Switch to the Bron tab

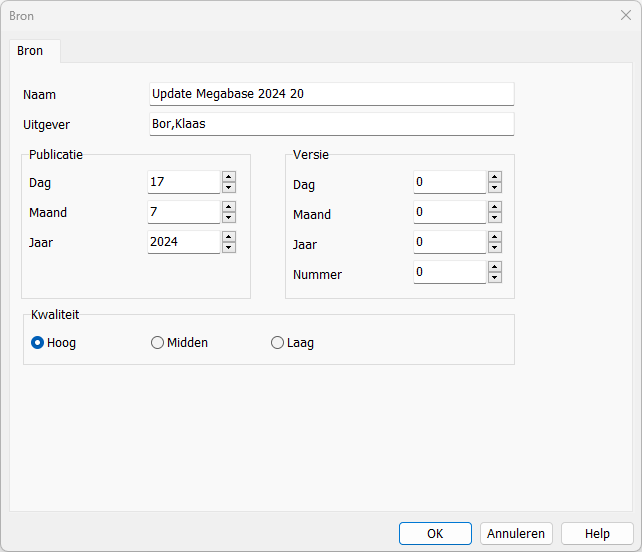click(30, 51)
